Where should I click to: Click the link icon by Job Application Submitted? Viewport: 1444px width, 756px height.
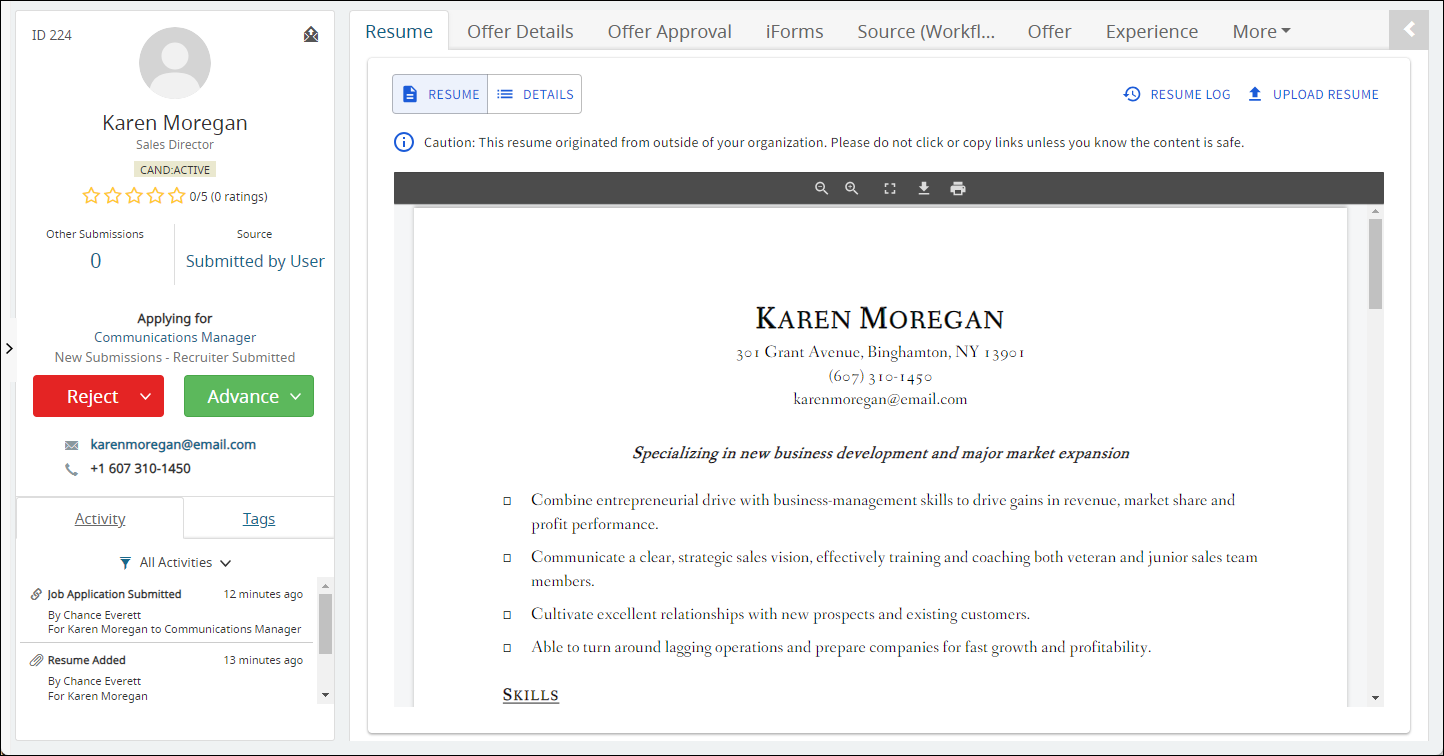[x=37, y=594]
